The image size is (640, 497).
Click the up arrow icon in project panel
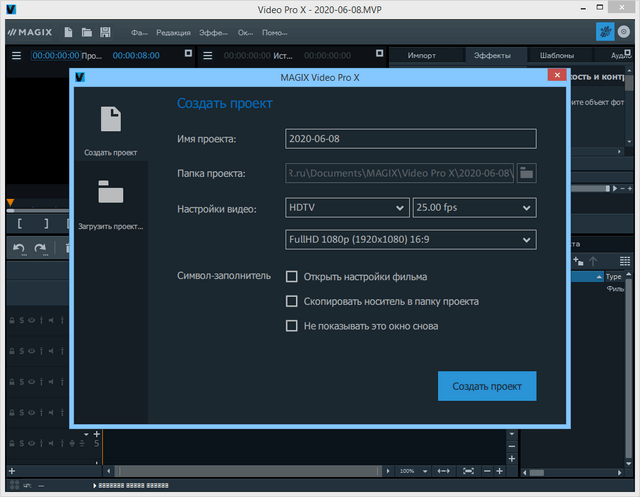tap(593, 261)
